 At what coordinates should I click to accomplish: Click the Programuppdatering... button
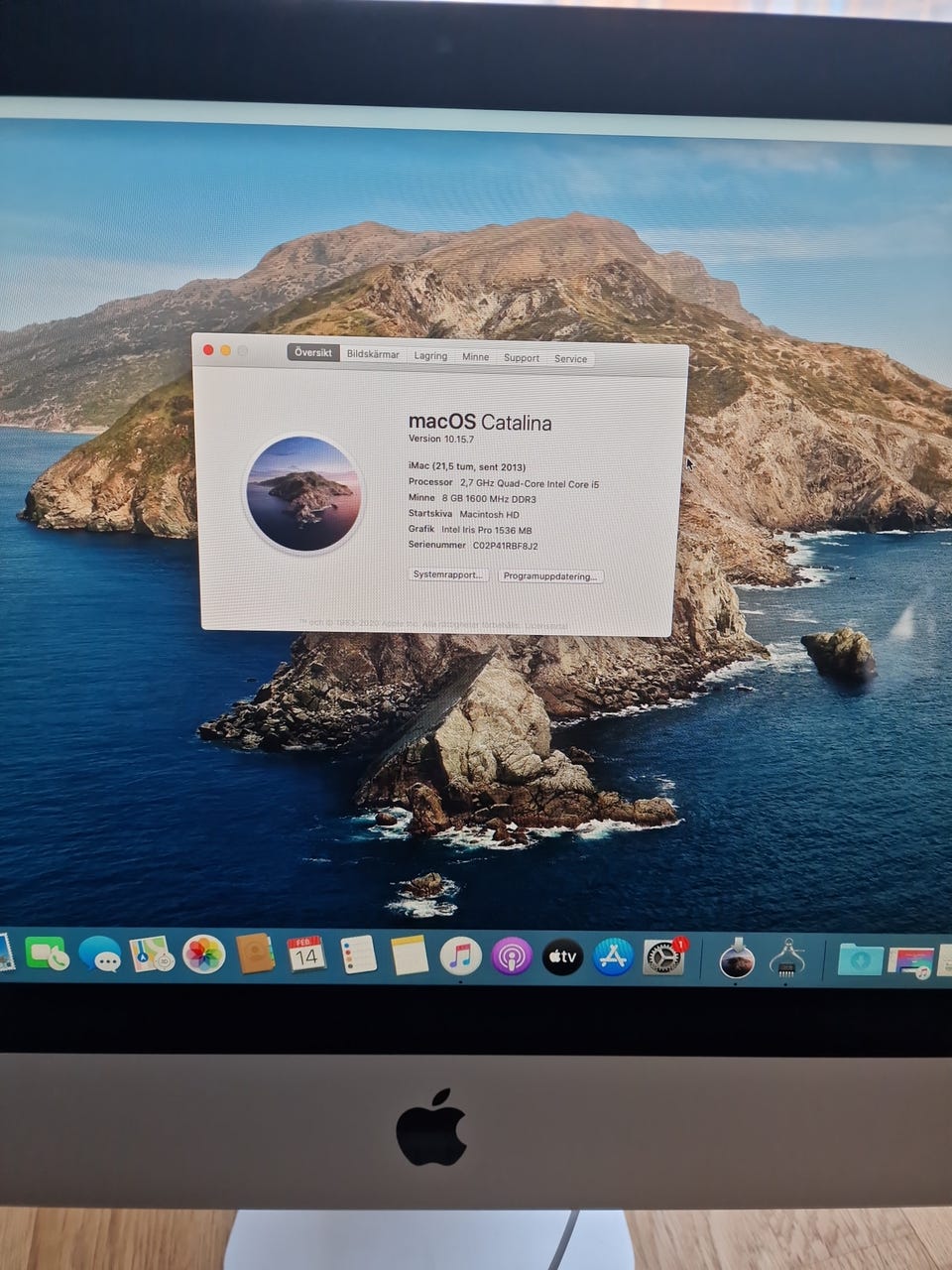click(x=549, y=576)
